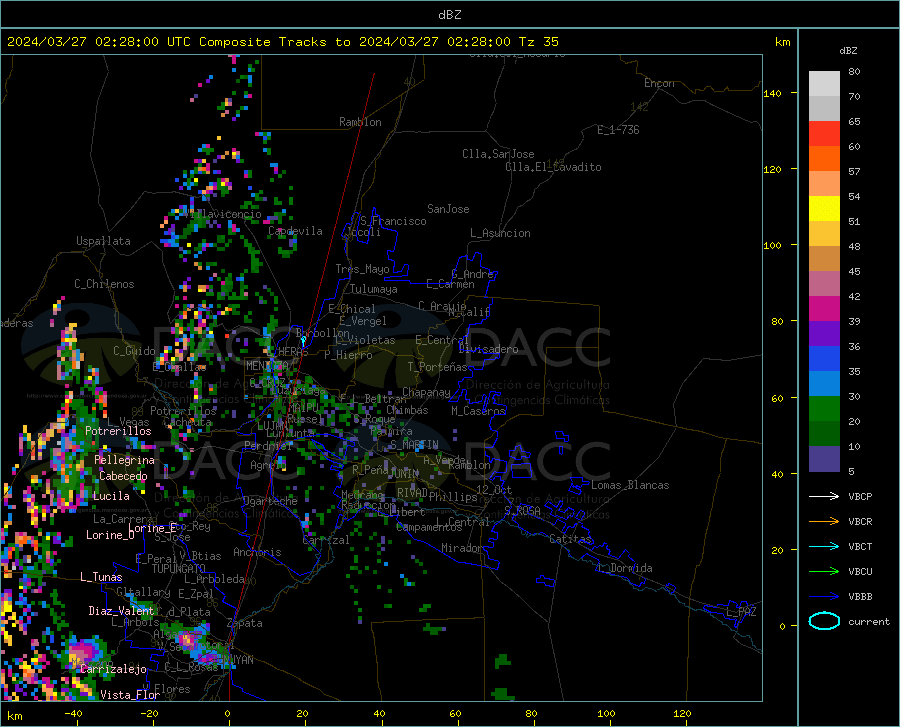Click the 100 km tick on x-axis
The image size is (900, 727).
606,713
